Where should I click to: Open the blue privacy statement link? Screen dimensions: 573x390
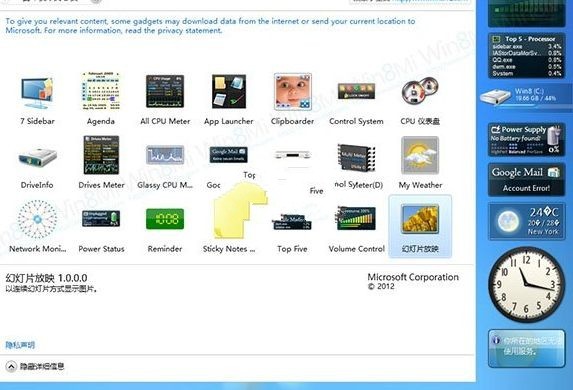(20, 345)
